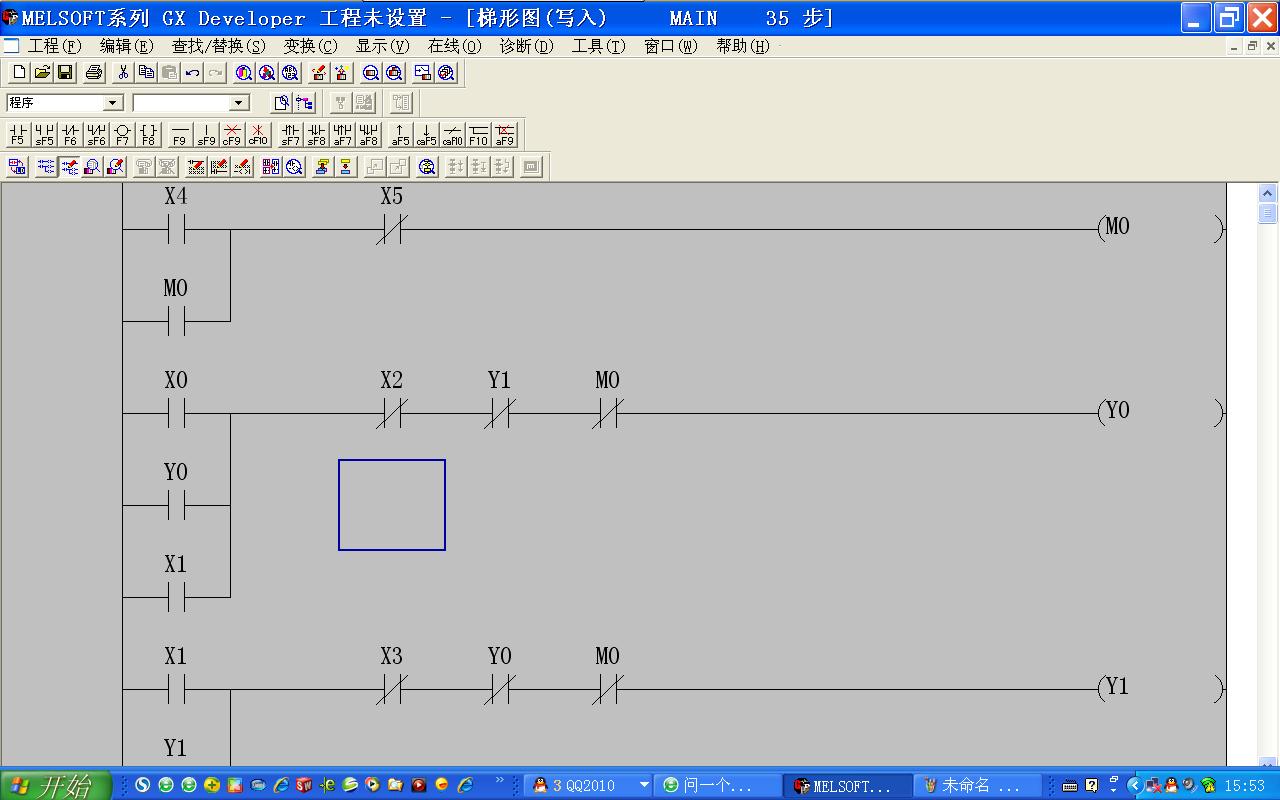Toggle monitor mode magnifier button
This screenshot has height=800, width=1280.
point(92,167)
